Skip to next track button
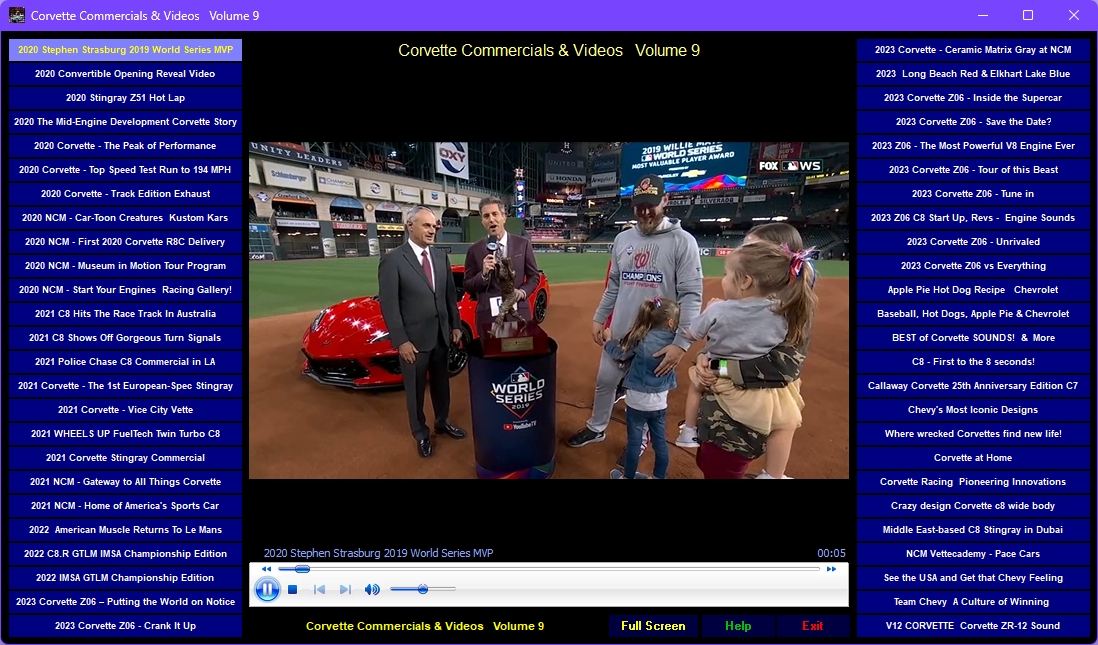This screenshot has width=1098, height=645. tap(345, 590)
